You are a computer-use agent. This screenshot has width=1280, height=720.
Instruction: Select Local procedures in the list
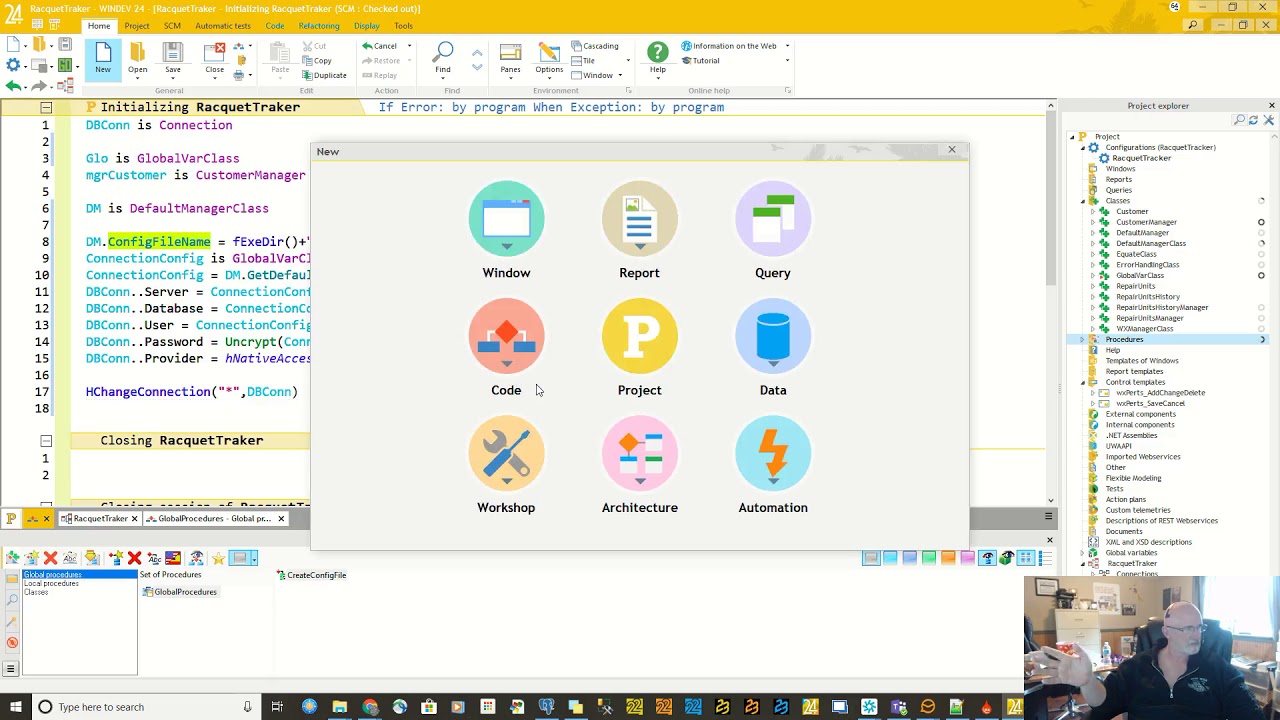coord(51,583)
